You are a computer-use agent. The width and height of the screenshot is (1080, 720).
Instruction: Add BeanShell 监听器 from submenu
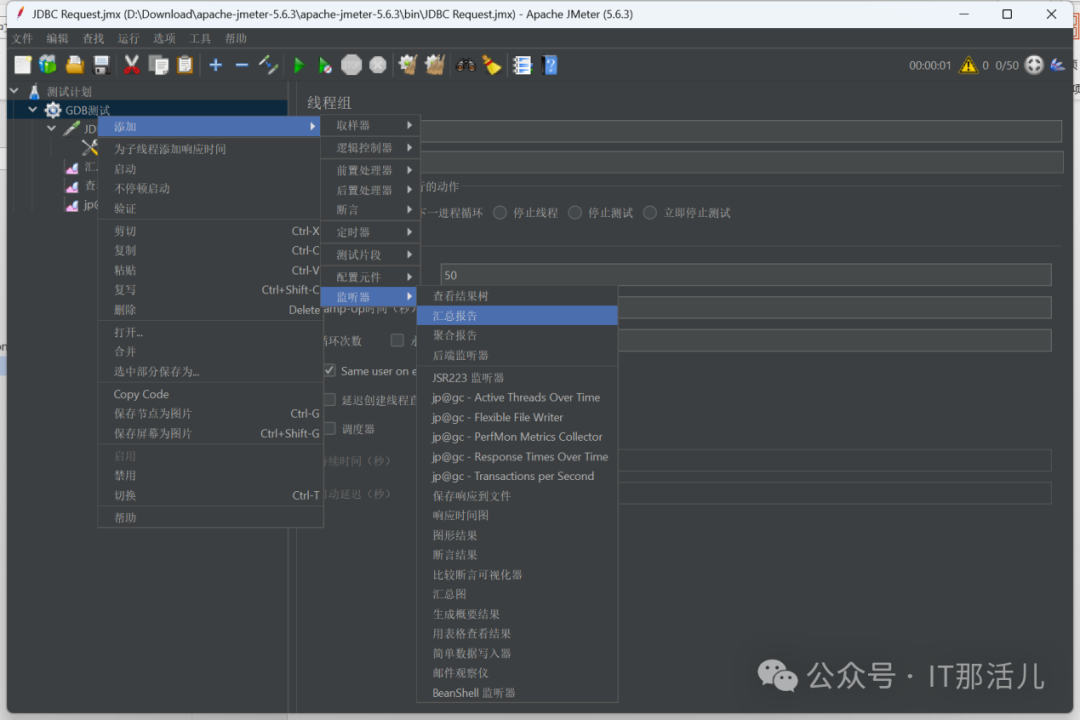point(517,693)
